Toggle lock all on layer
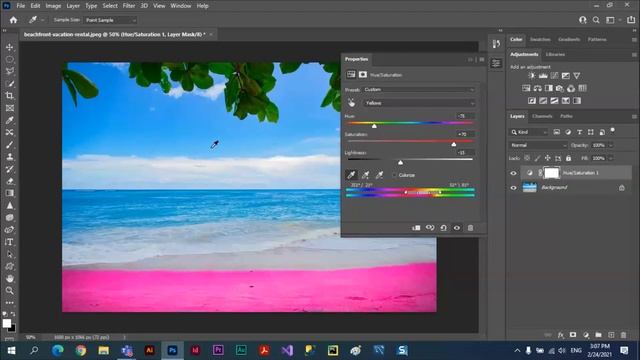This screenshot has height=360, width=640. pos(569,158)
